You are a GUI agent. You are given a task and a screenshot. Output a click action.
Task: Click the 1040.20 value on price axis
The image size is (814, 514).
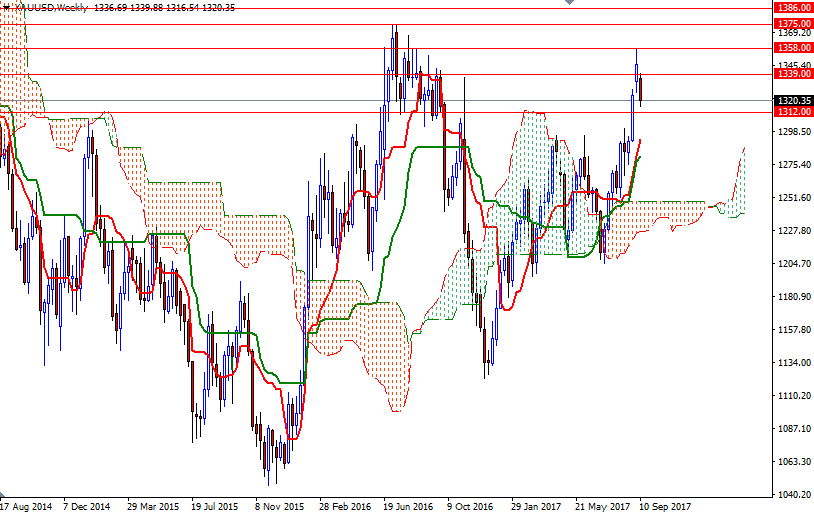[792, 494]
